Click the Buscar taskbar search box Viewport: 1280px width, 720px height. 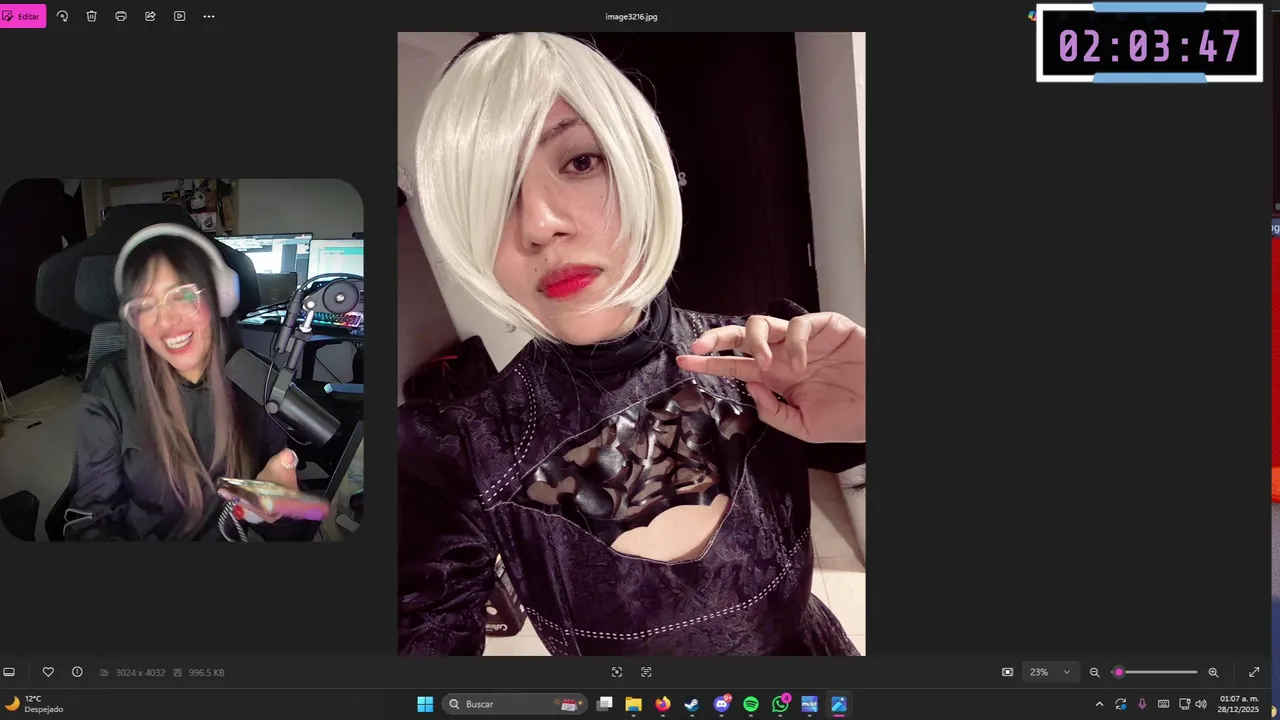click(516, 704)
